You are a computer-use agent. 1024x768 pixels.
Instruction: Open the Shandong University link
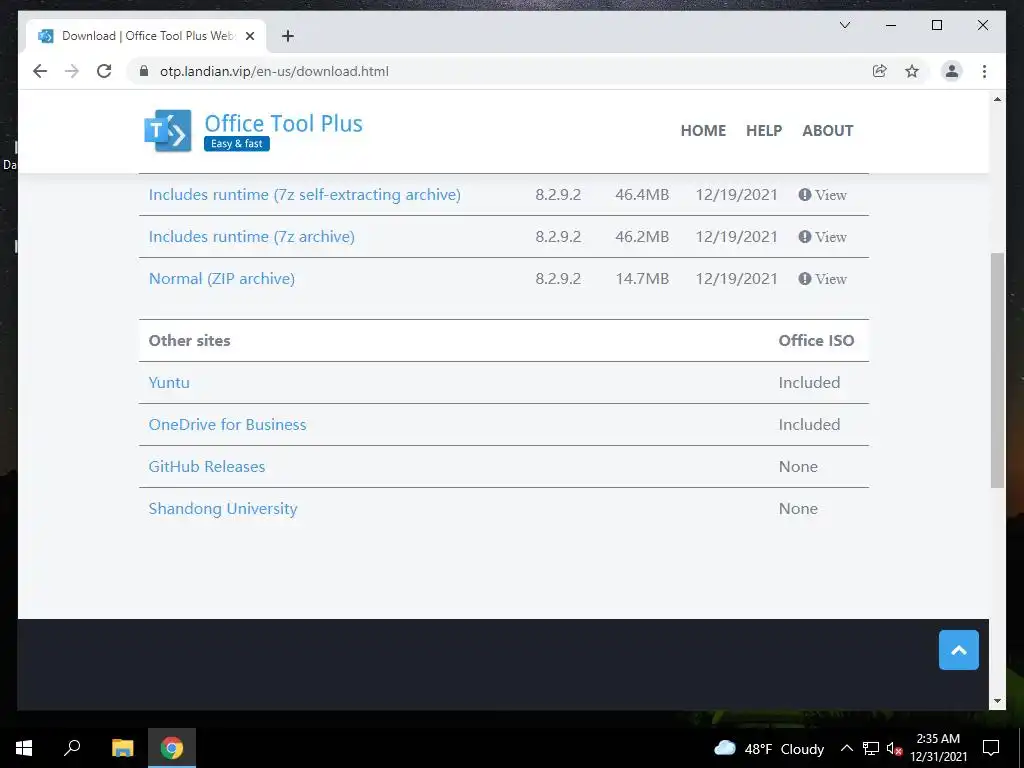pos(223,509)
